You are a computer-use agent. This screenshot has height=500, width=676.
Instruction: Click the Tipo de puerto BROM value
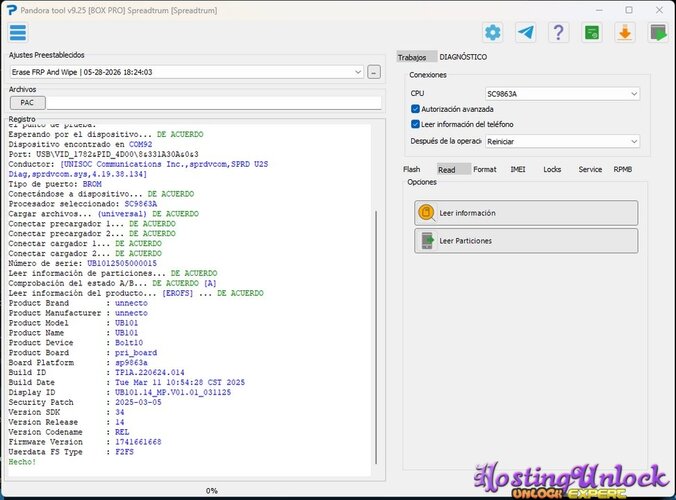pyautogui.click(x=92, y=184)
